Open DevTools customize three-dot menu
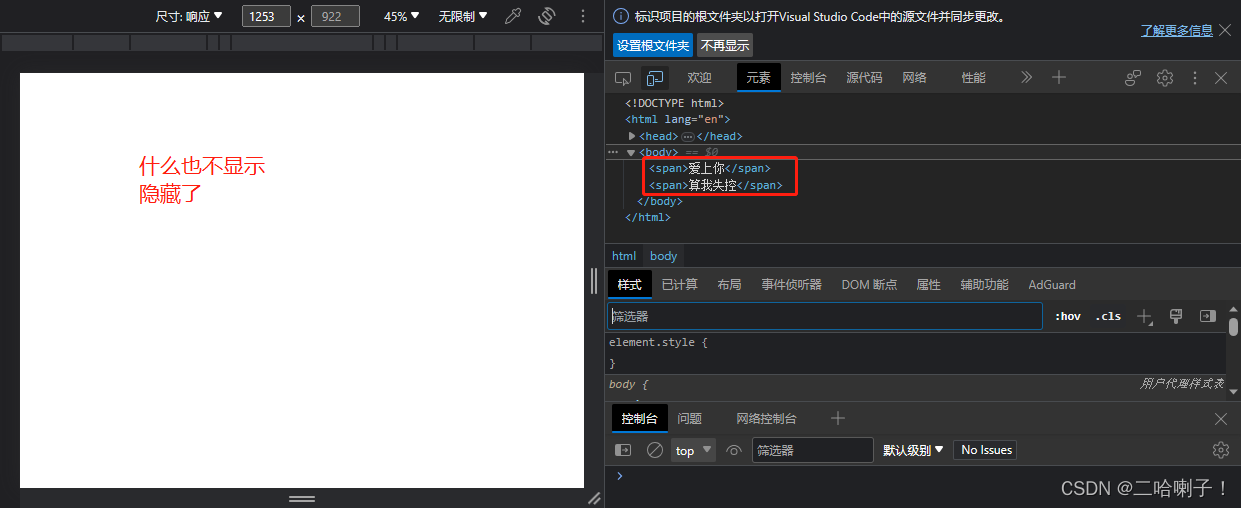Image resolution: width=1241 pixels, height=508 pixels. tap(1195, 78)
